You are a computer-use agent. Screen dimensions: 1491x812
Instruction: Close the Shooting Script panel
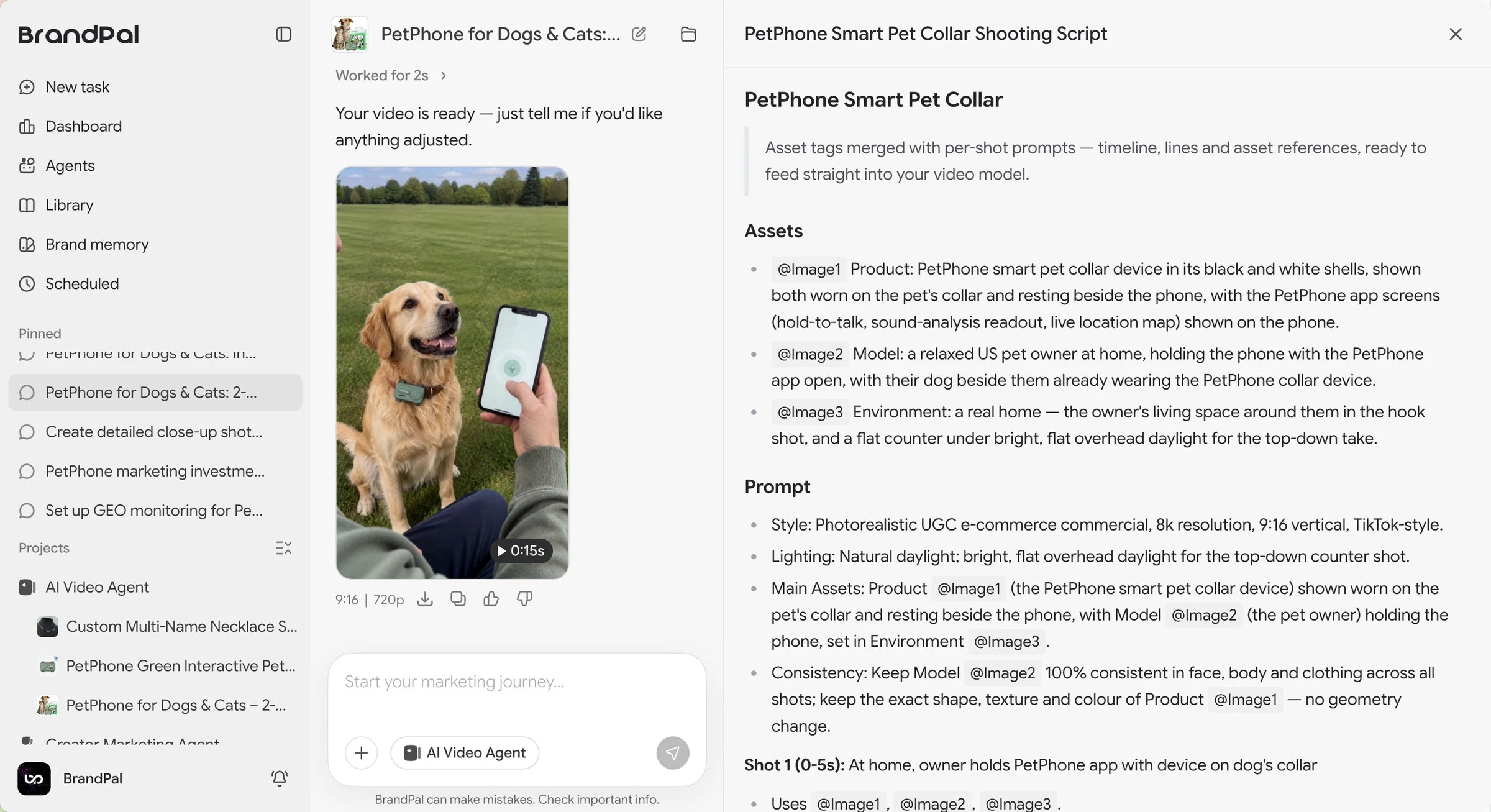1456,34
